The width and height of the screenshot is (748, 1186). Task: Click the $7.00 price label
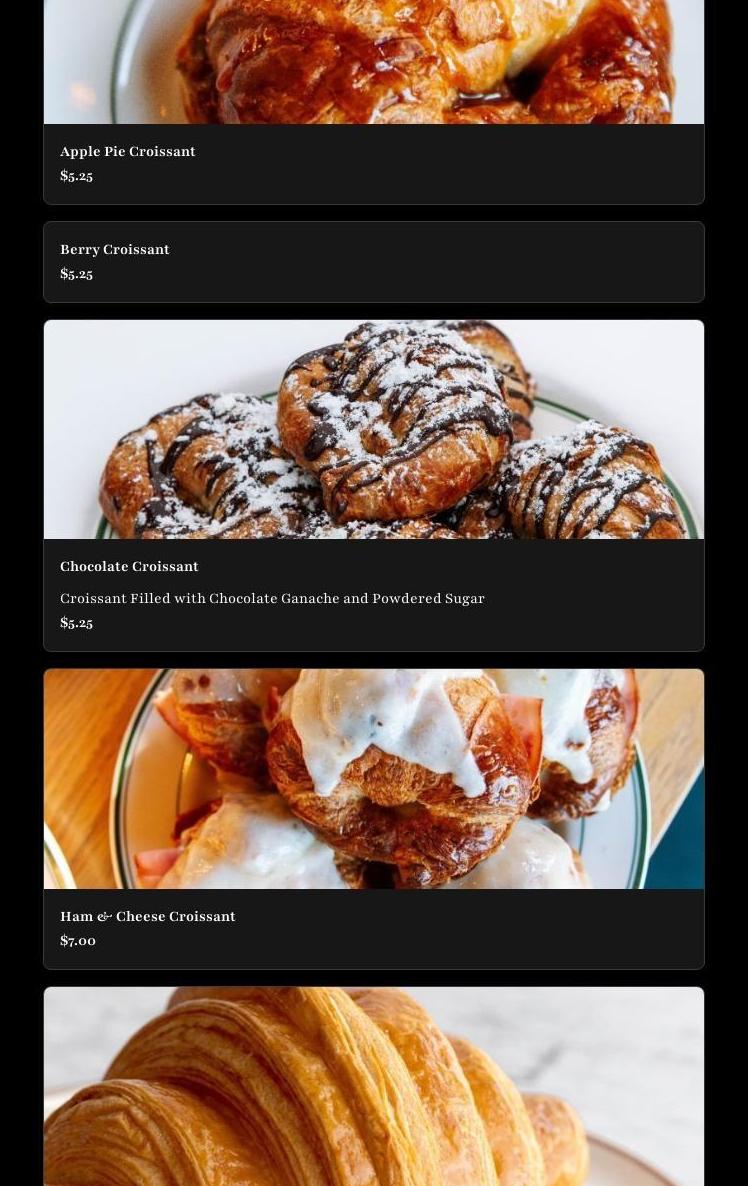click(78, 941)
